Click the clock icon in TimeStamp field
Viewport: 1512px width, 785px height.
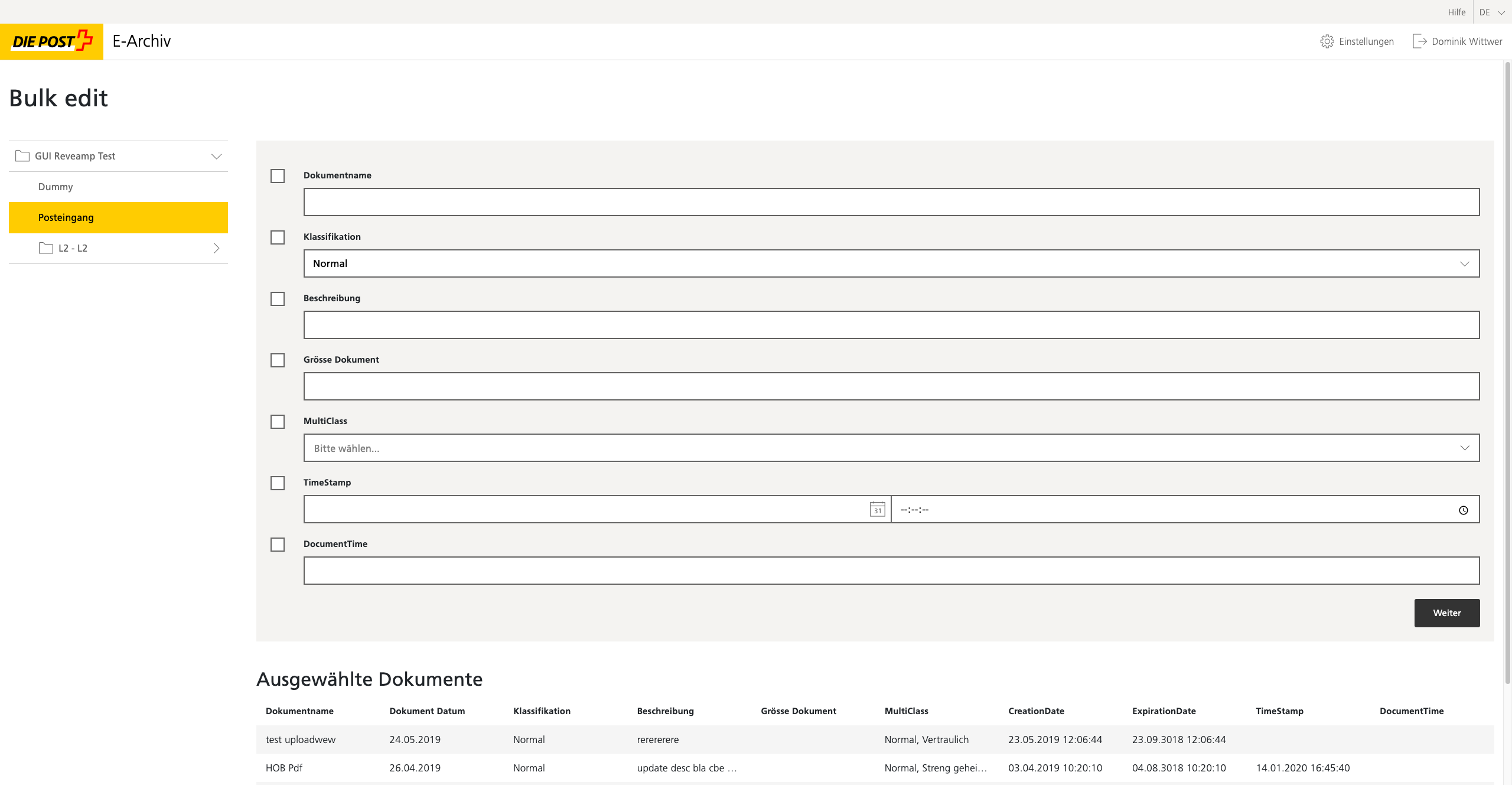(x=1464, y=510)
